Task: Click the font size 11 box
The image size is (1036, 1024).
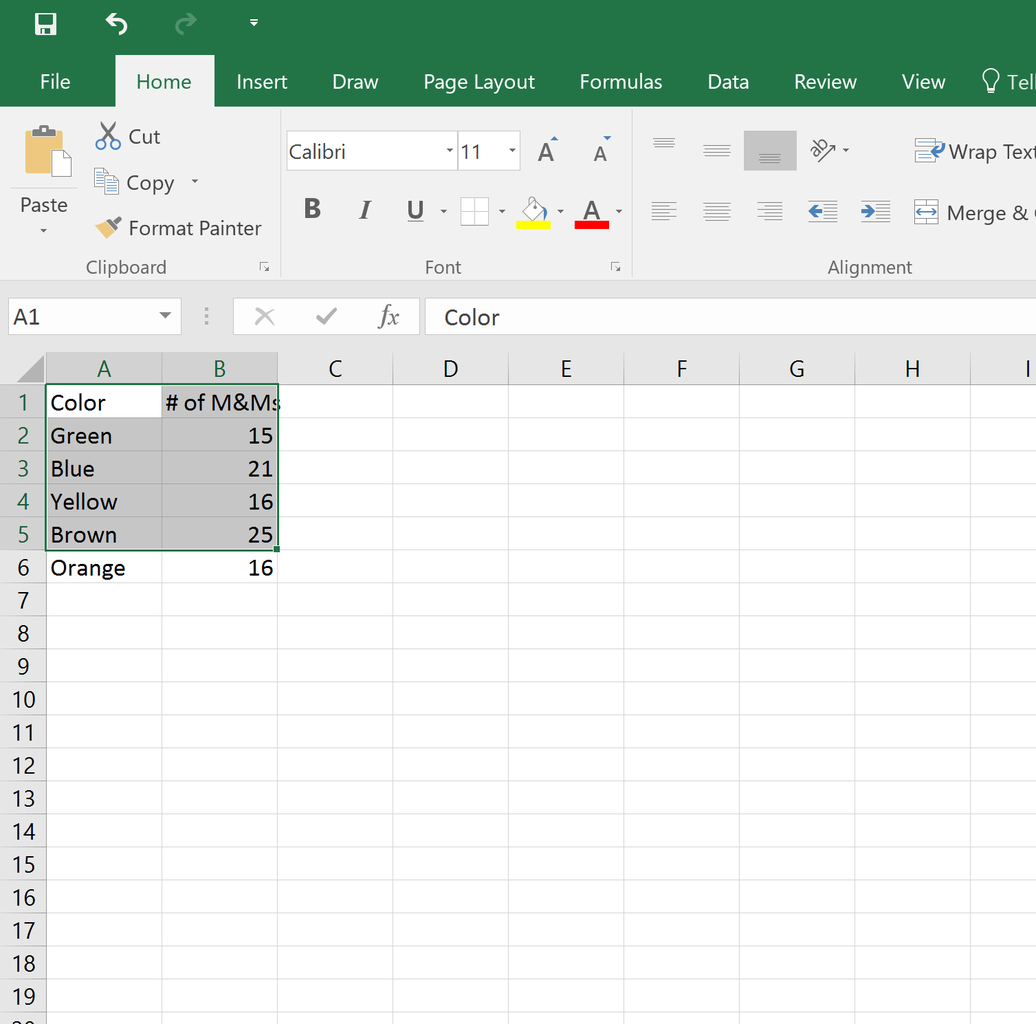Action: (x=481, y=151)
